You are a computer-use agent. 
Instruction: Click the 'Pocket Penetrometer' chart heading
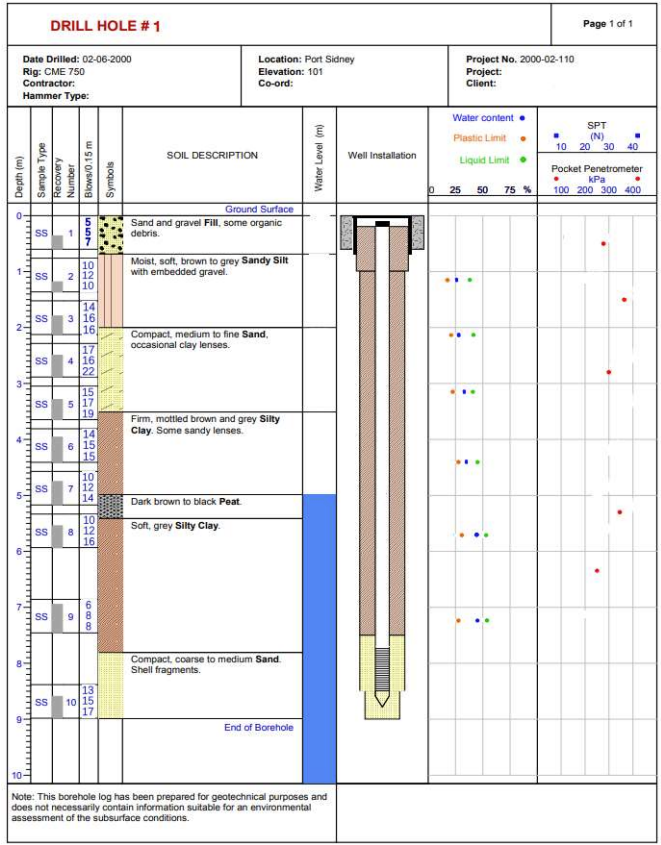(x=597, y=169)
